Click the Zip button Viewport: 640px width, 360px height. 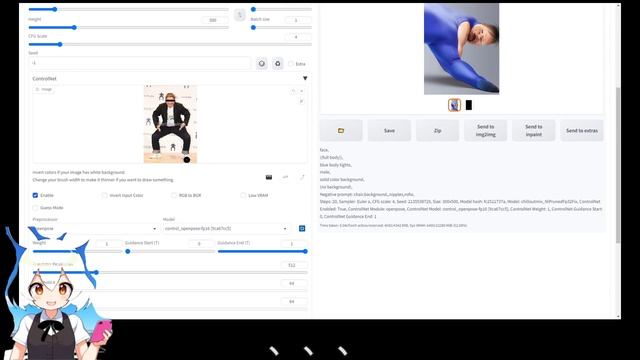click(437, 131)
